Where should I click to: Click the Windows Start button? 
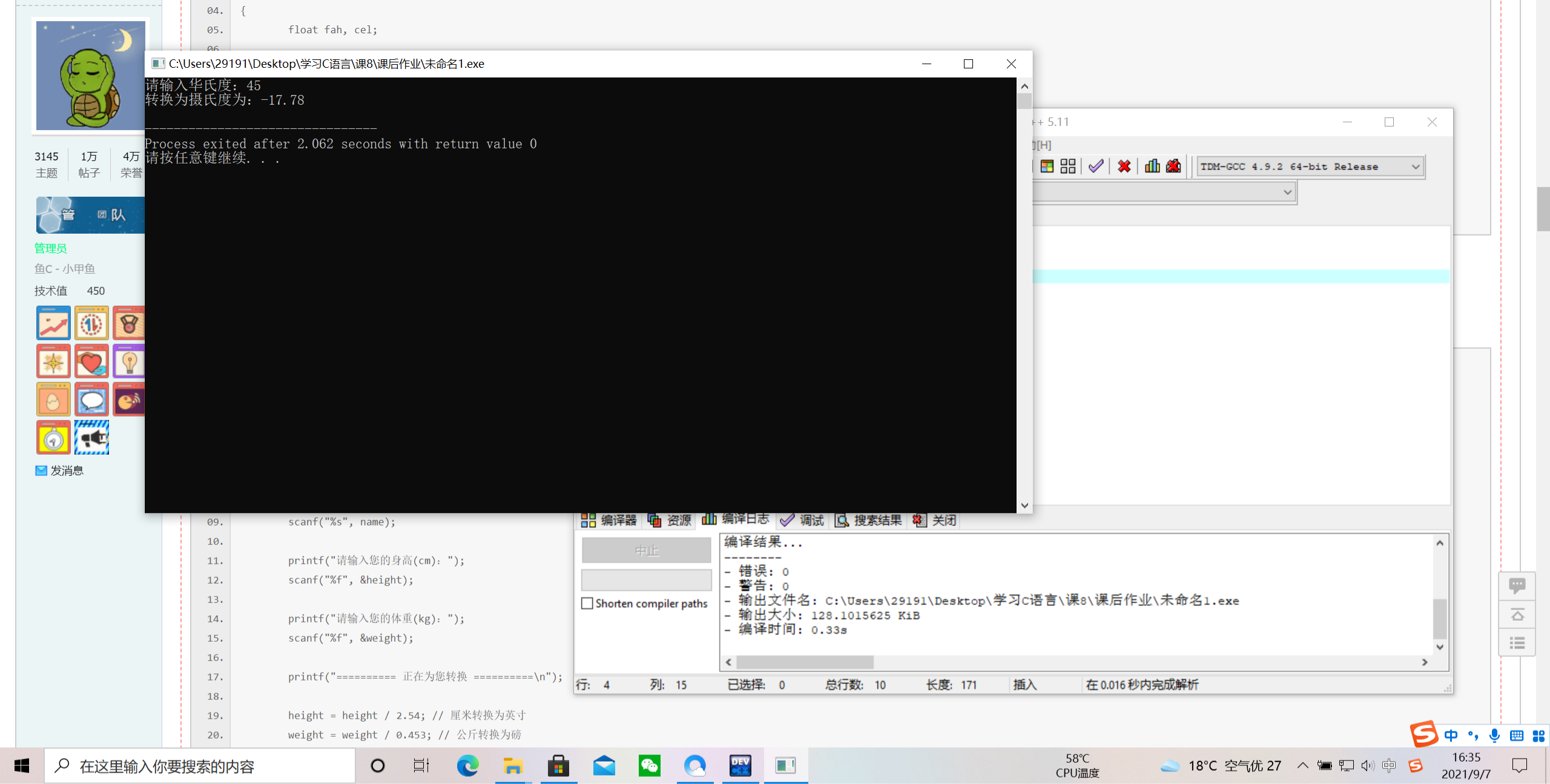click(x=22, y=766)
